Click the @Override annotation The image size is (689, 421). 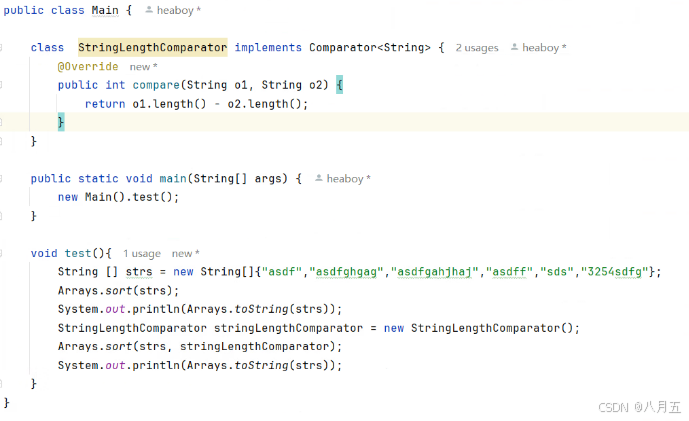pos(88,66)
